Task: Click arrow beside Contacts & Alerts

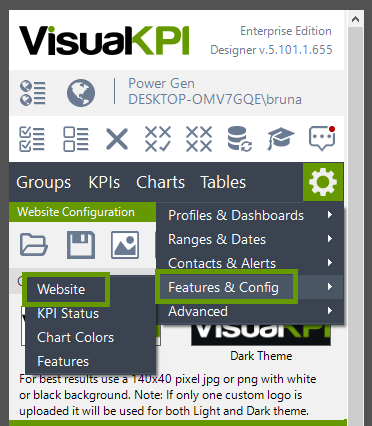Action: tap(330, 263)
